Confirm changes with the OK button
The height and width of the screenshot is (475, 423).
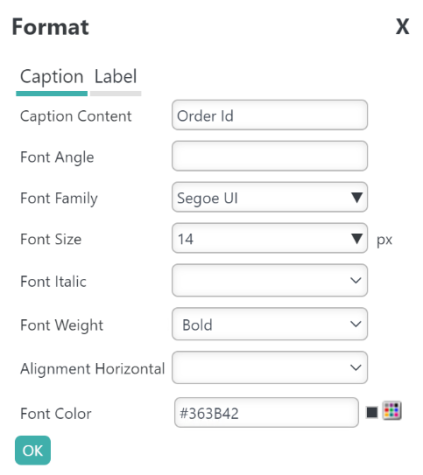(x=33, y=450)
